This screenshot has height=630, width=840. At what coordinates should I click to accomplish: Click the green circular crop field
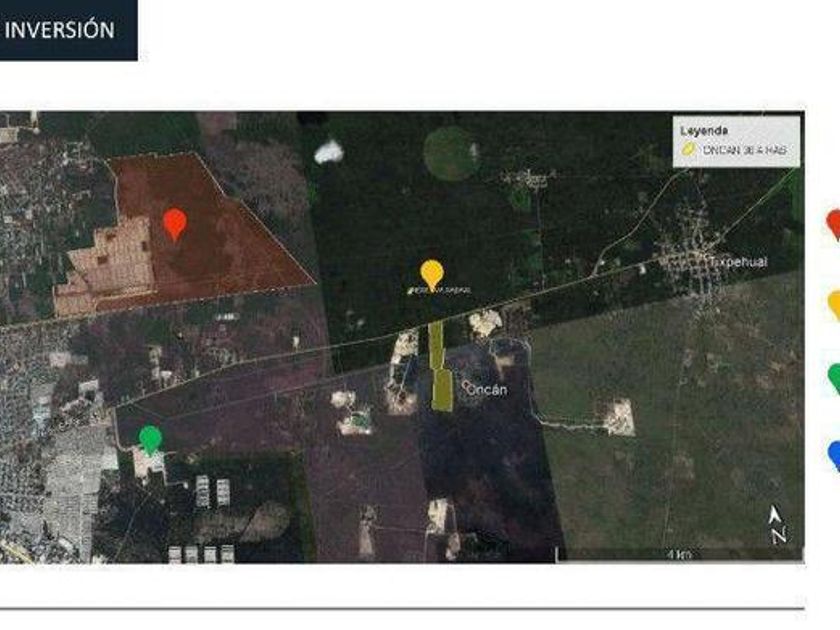click(451, 153)
